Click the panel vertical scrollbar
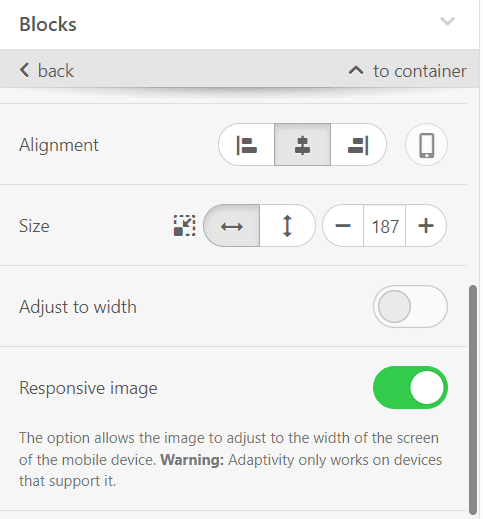Viewport: 483px width, 519px height. 472,399
